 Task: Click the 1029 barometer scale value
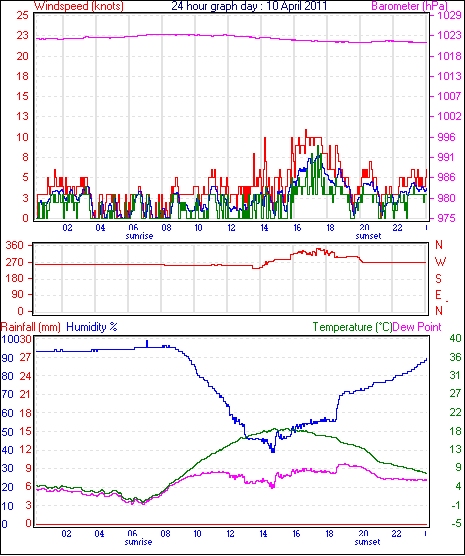click(x=449, y=15)
